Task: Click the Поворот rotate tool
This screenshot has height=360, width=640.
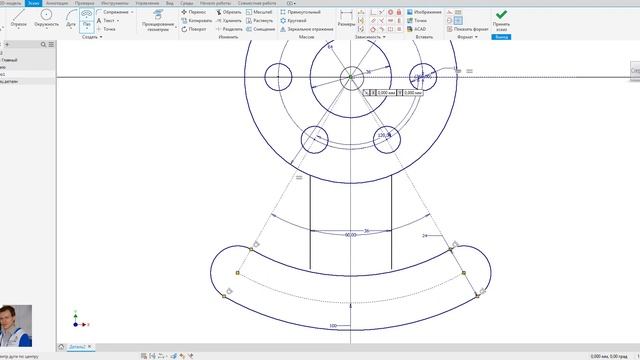Action: pyautogui.click(x=194, y=29)
